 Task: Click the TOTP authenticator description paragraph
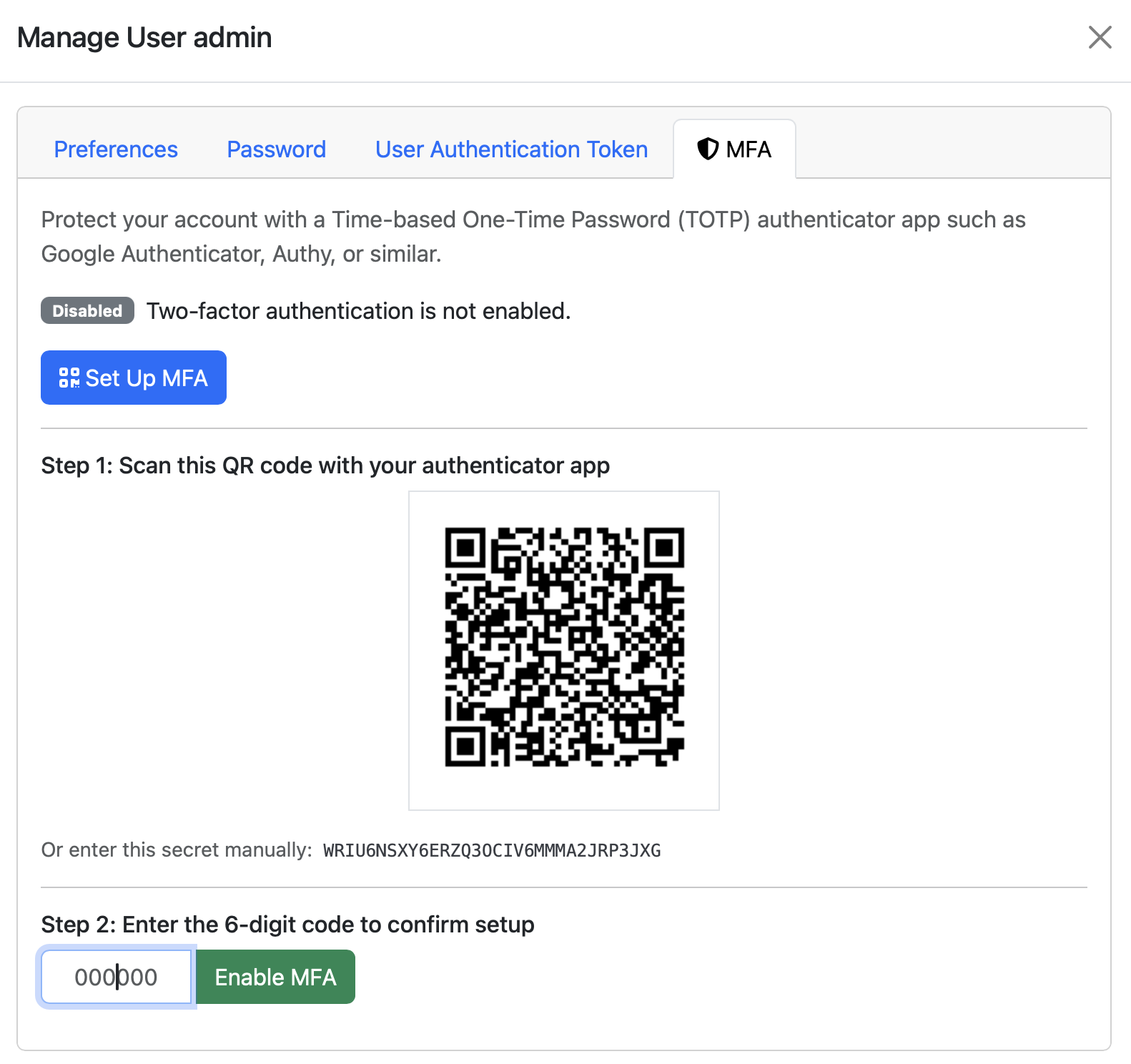click(x=533, y=236)
